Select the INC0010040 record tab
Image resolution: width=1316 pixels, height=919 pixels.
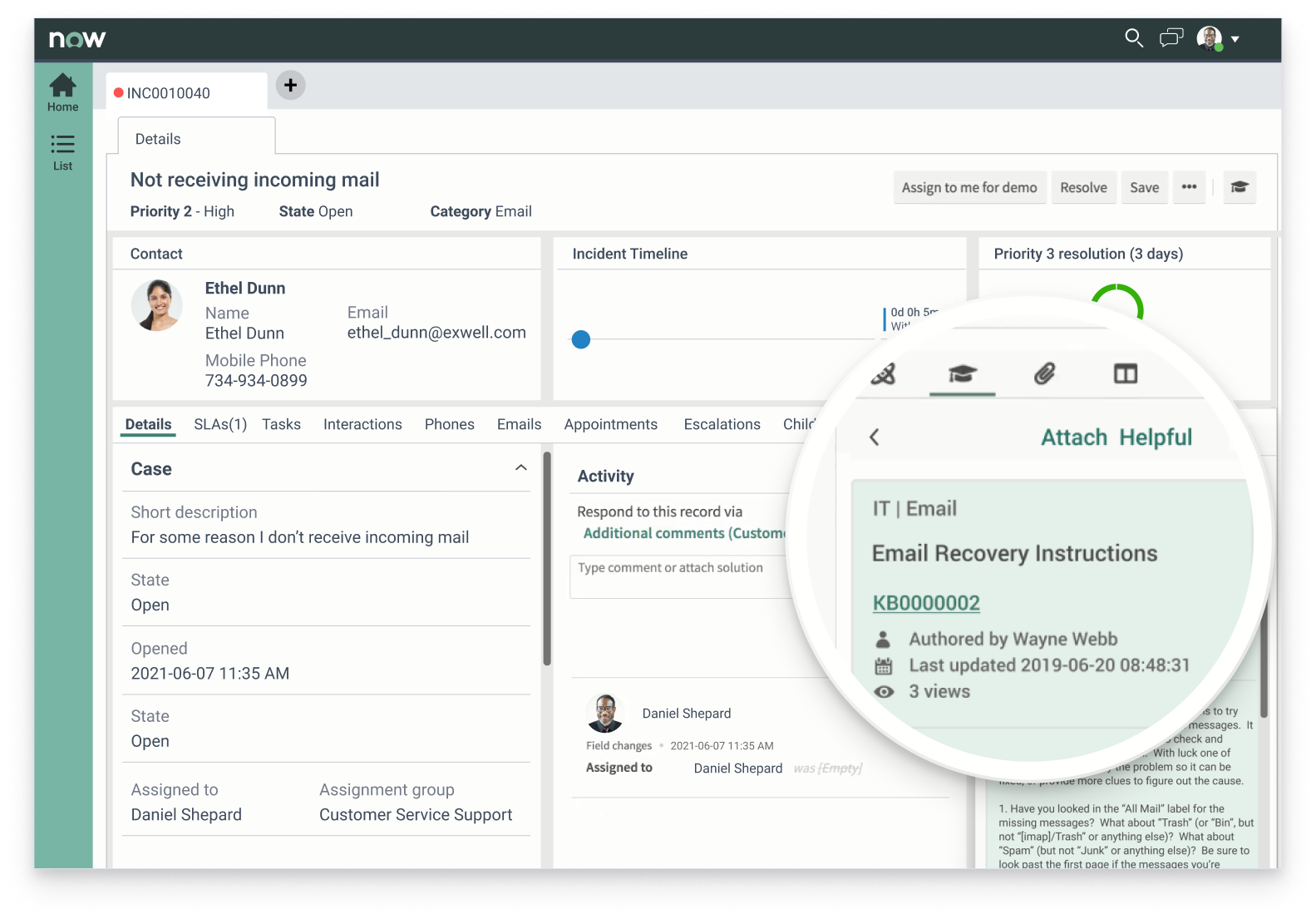(x=169, y=93)
